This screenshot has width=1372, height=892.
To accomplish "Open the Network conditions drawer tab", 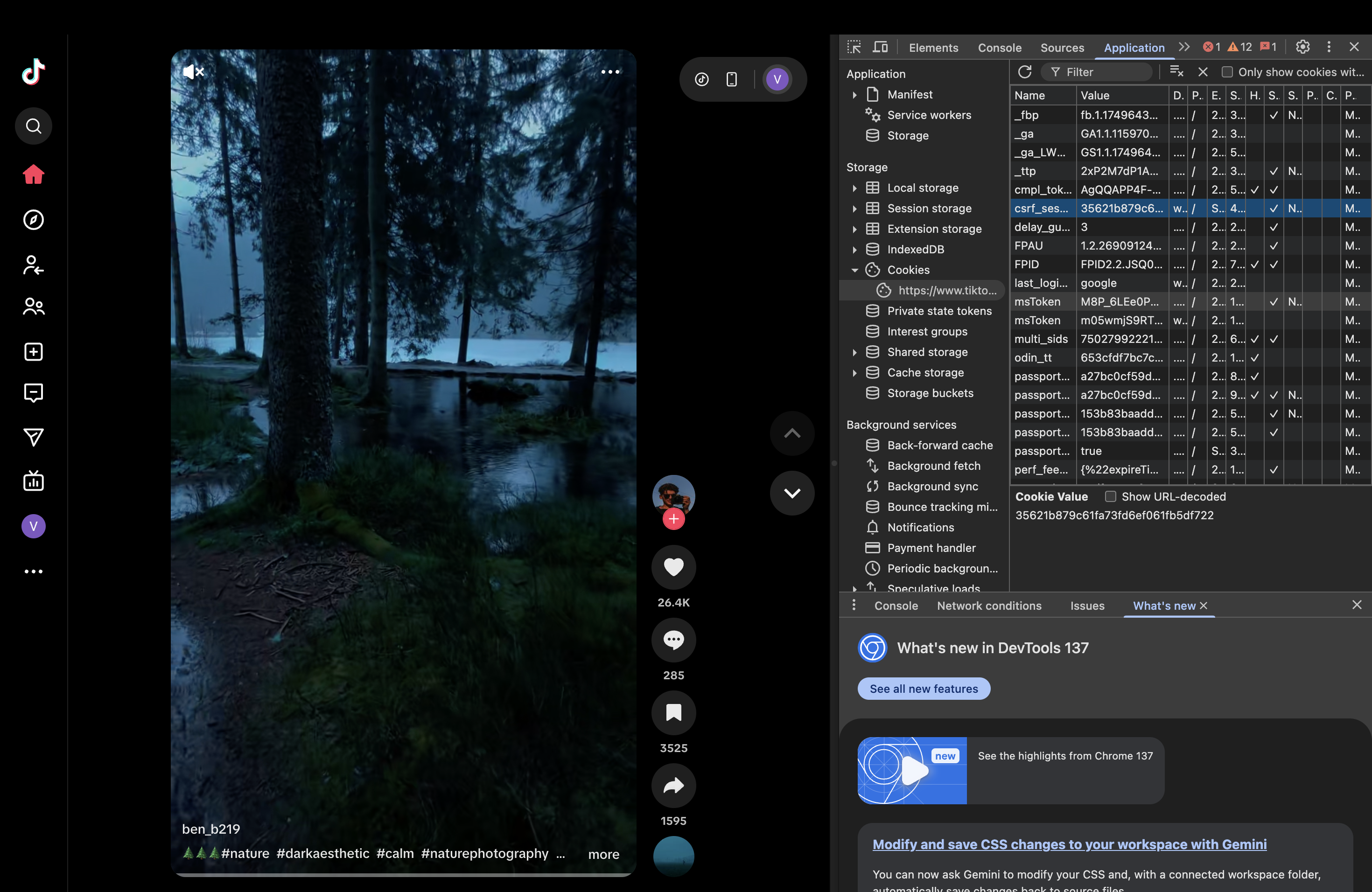I will (x=989, y=606).
